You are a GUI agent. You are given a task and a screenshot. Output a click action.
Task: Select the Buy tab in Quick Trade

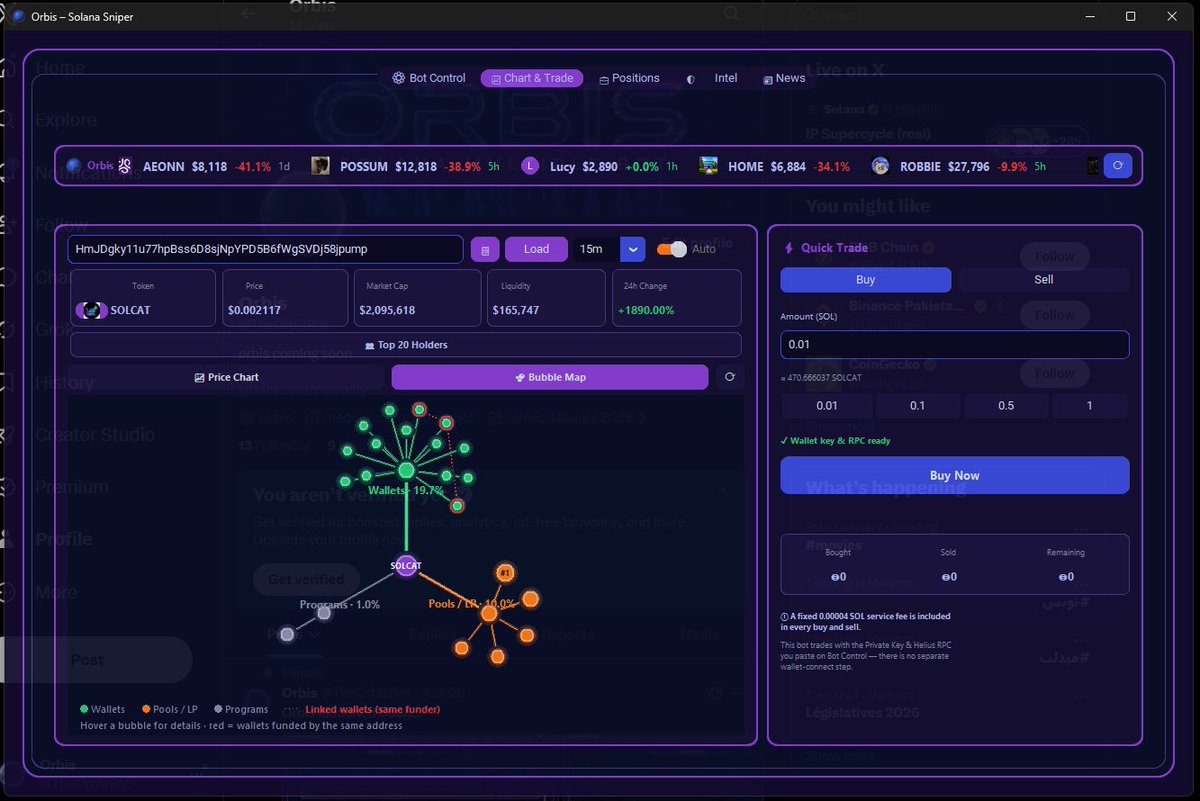tap(865, 279)
